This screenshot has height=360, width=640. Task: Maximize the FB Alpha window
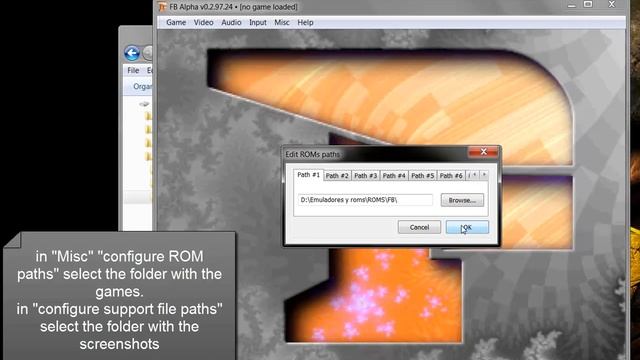[588, 4]
